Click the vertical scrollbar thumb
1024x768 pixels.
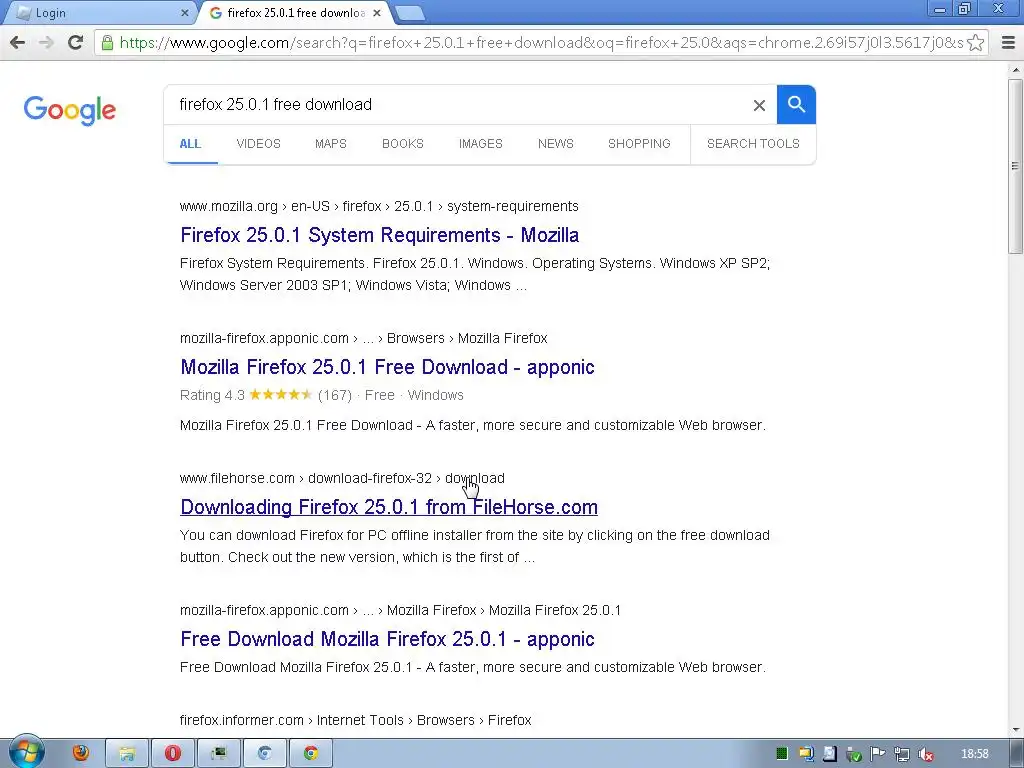point(1016,166)
